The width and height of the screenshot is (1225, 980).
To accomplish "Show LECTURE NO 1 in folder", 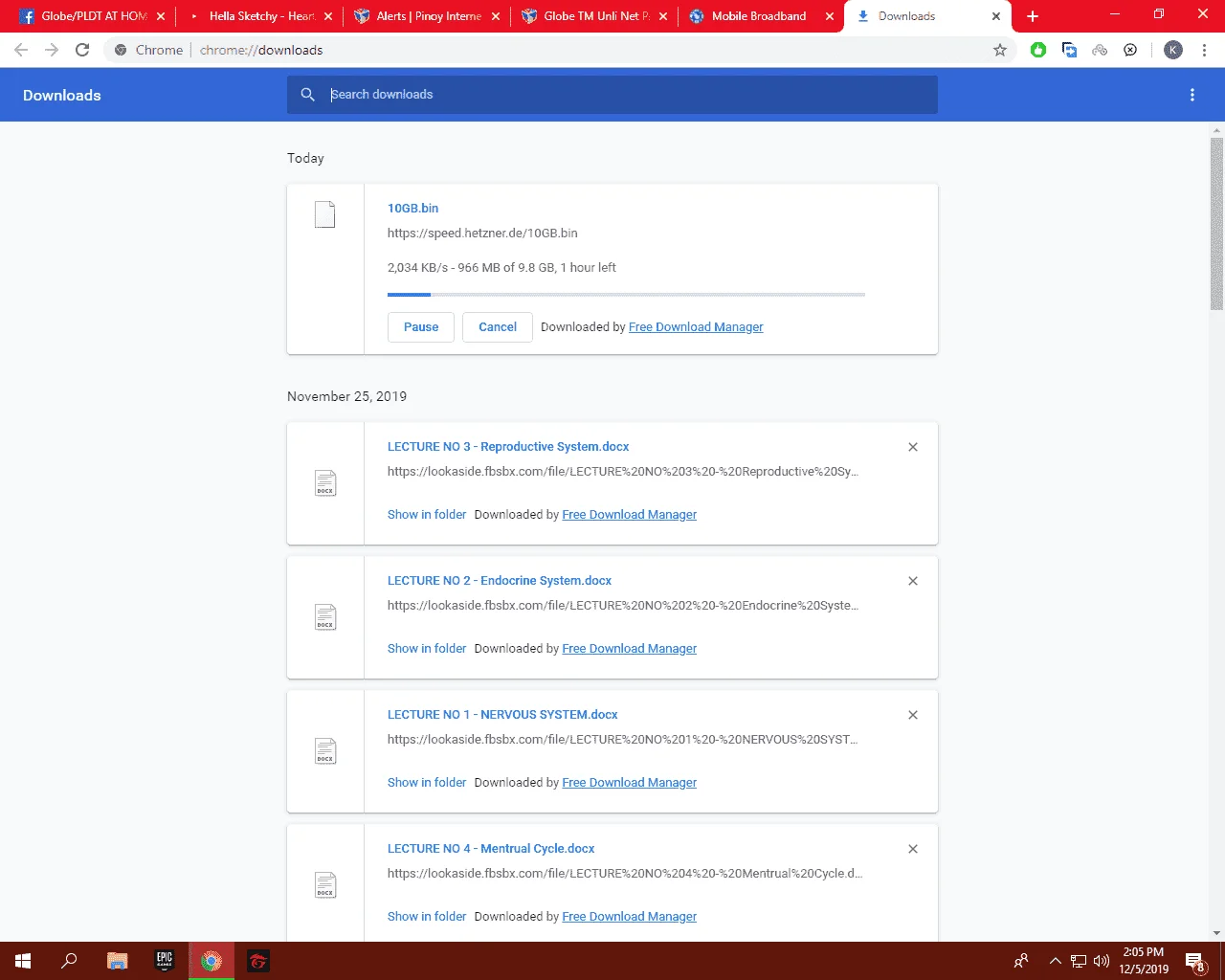I will pos(427,783).
